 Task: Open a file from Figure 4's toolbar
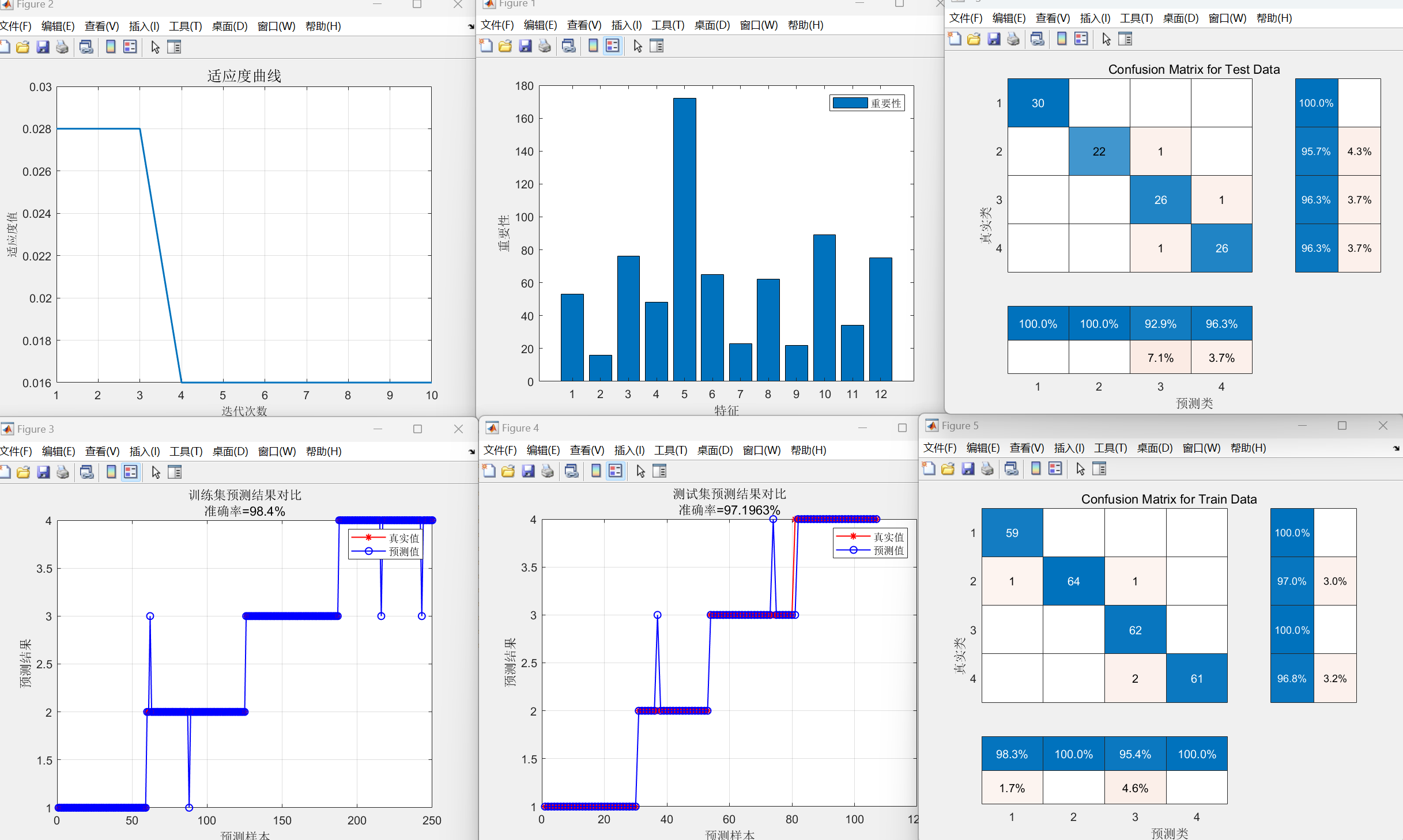pos(508,471)
